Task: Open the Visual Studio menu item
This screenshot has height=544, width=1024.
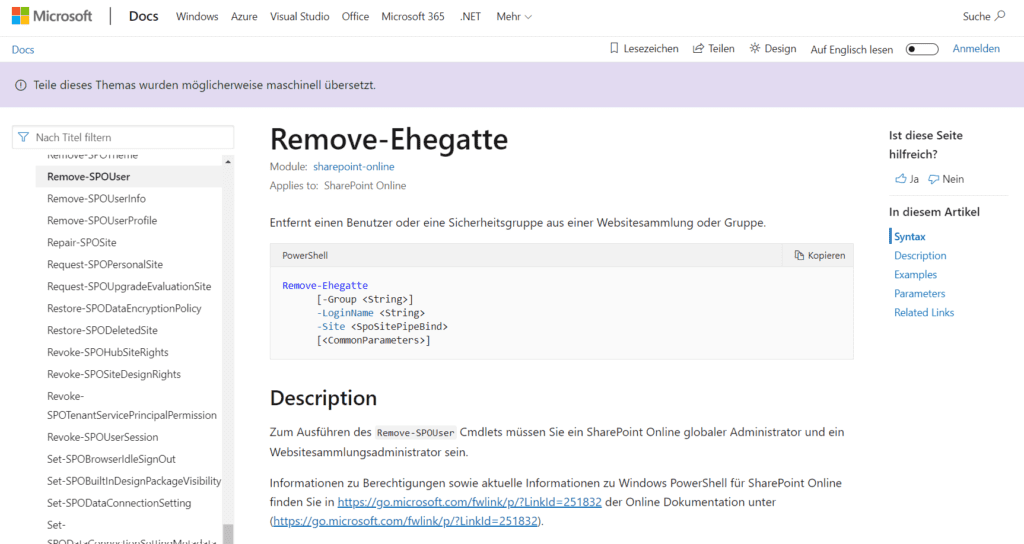Action: [300, 16]
